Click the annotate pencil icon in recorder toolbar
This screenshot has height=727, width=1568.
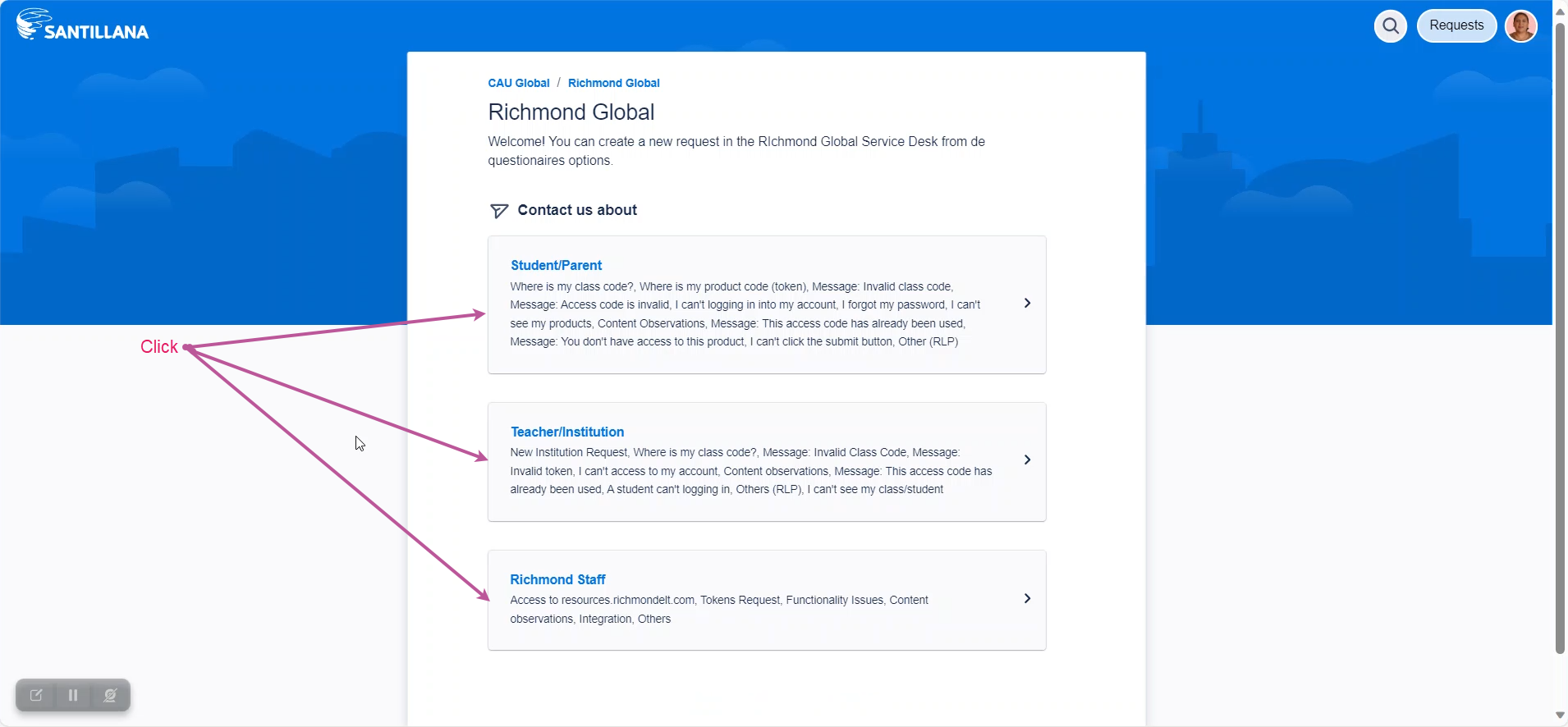(x=36, y=695)
